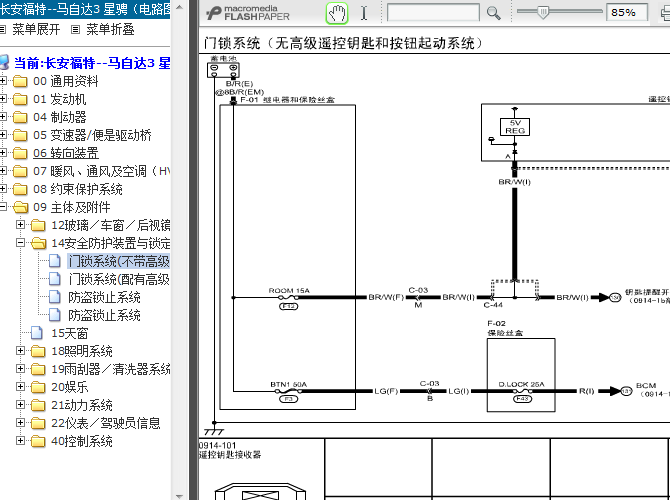Screen dimensions: 670x500
Task: Click the zoom slider handle
Action: coord(543,12)
